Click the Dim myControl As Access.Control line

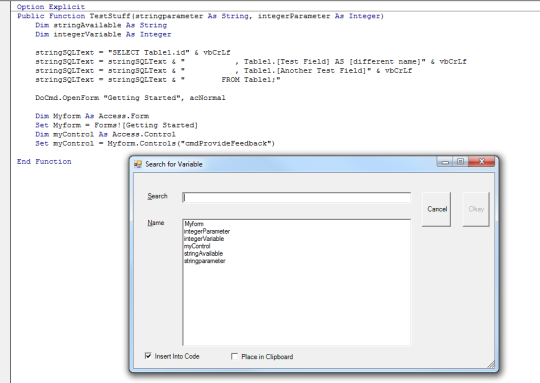click(105, 134)
